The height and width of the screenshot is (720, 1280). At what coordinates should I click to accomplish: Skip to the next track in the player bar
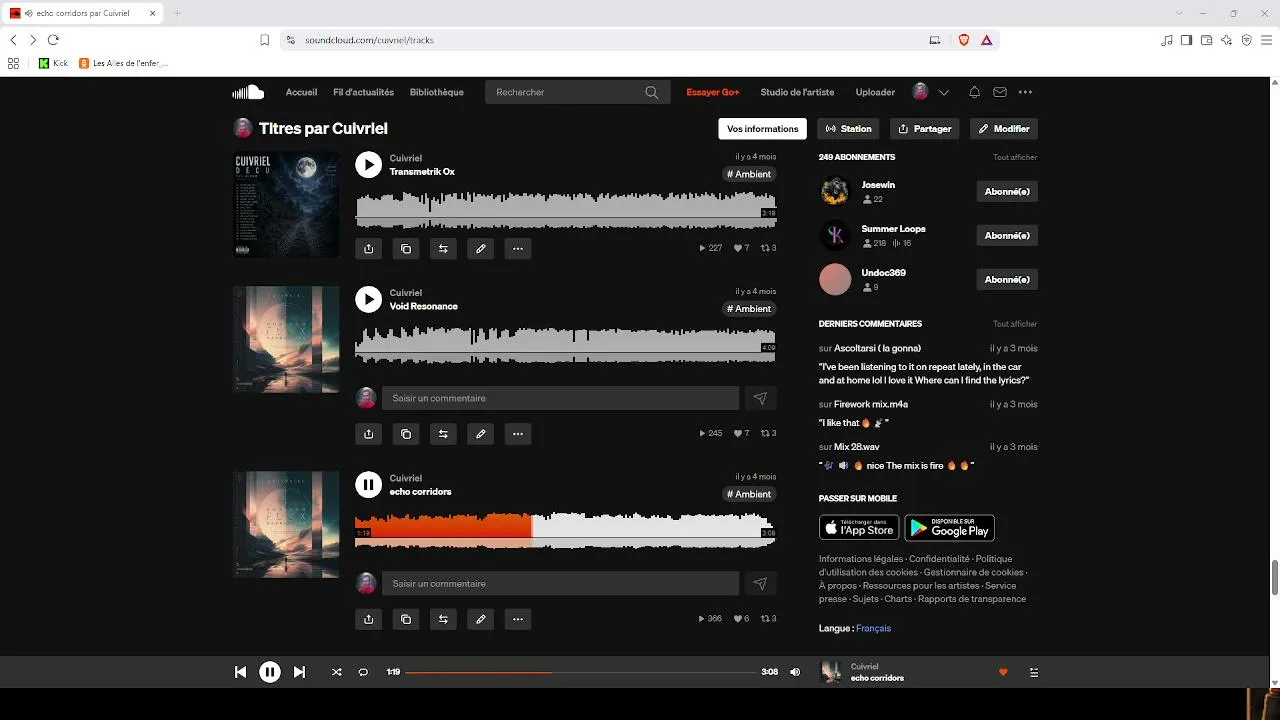click(x=299, y=672)
